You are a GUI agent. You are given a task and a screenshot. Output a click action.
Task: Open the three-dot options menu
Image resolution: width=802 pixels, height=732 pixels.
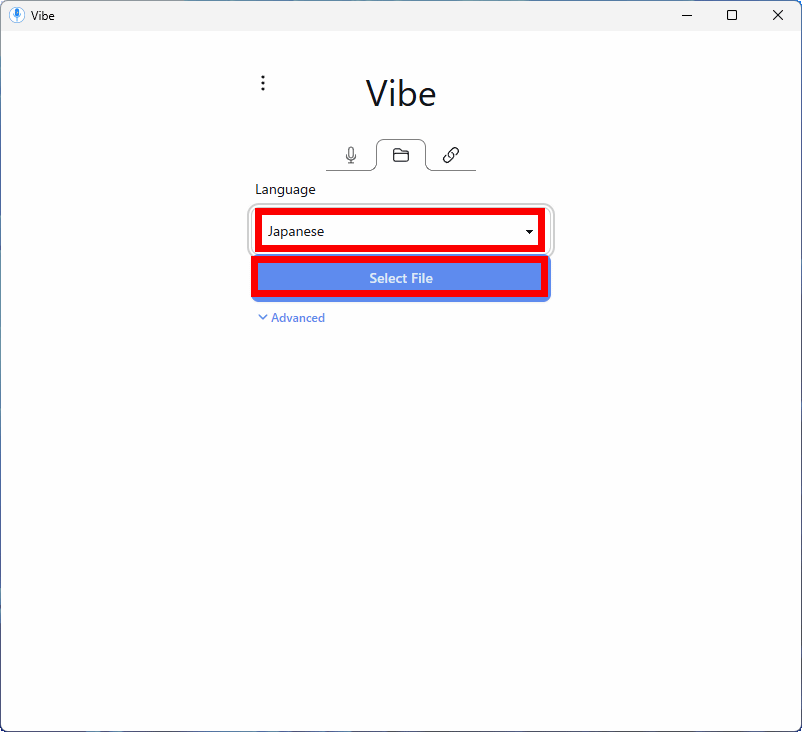263,83
